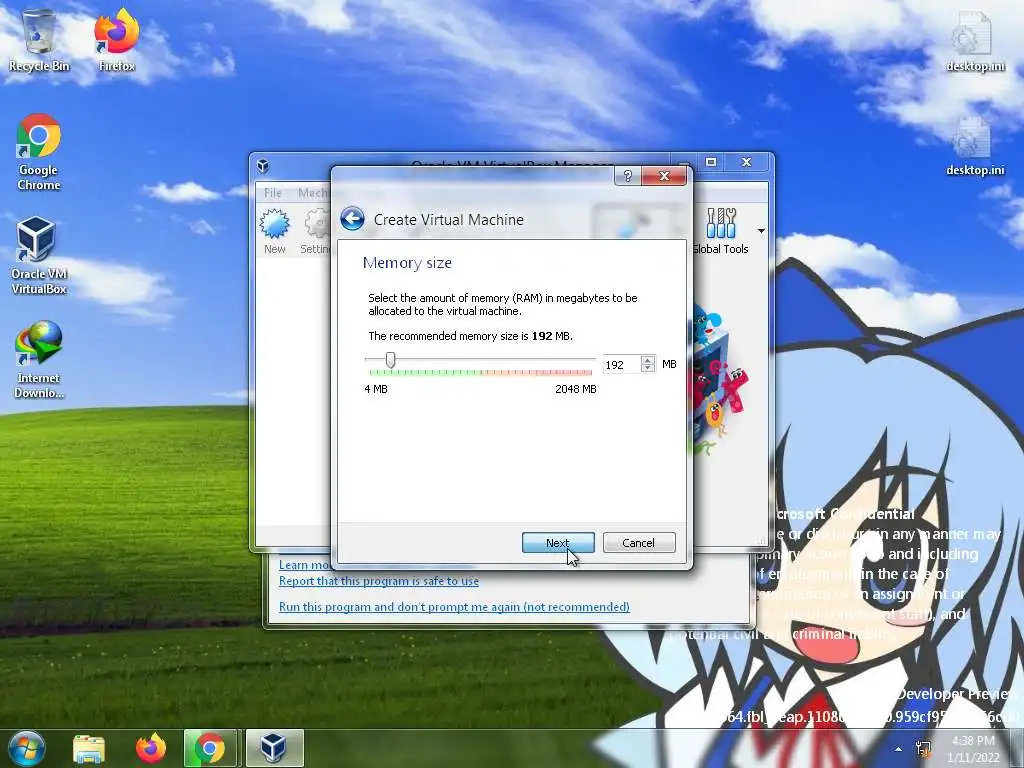Screen dimensions: 1024x768
Task: Click the 4 MB minimum label
Action: (376, 389)
